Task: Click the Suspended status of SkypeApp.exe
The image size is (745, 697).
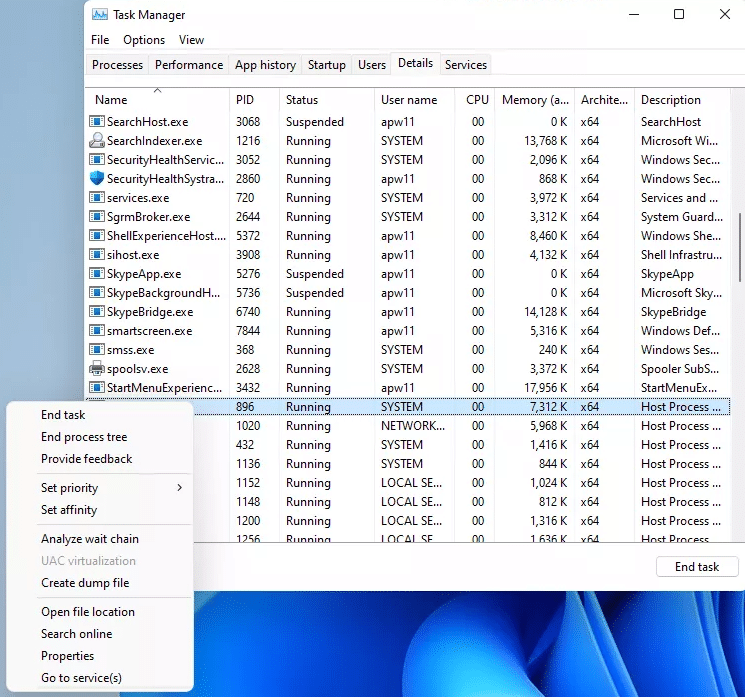Action: click(x=315, y=274)
